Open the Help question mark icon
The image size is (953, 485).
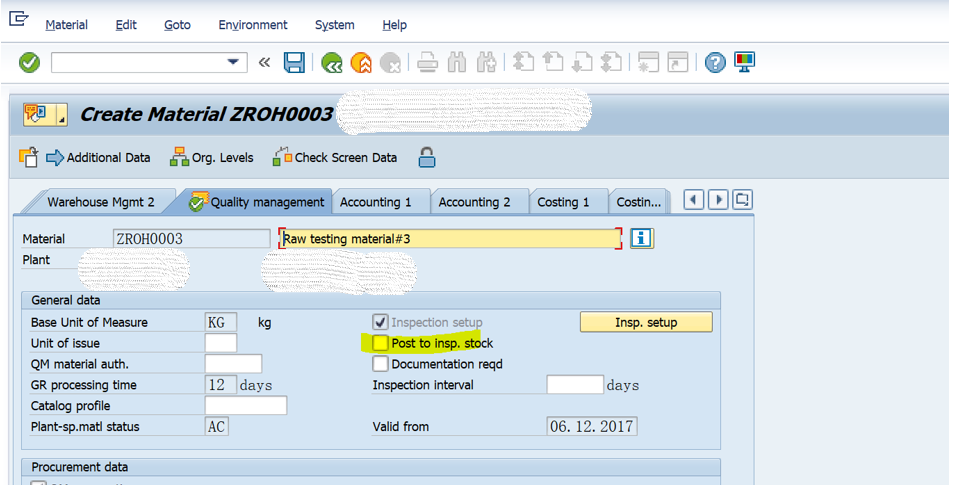click(715, 63)
